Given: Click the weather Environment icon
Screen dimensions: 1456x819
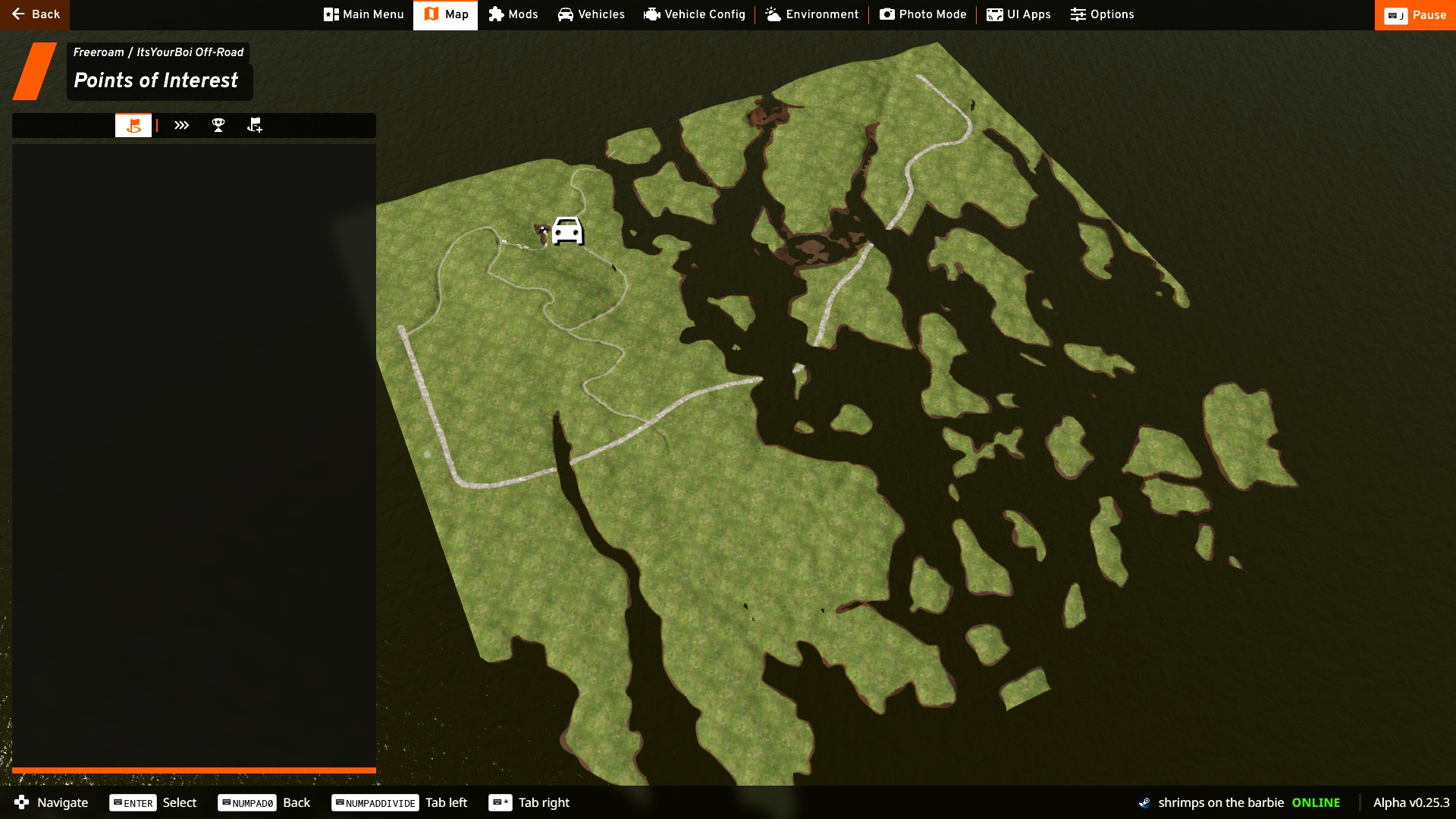Looking at the screenshot, I should coord(773,14).
